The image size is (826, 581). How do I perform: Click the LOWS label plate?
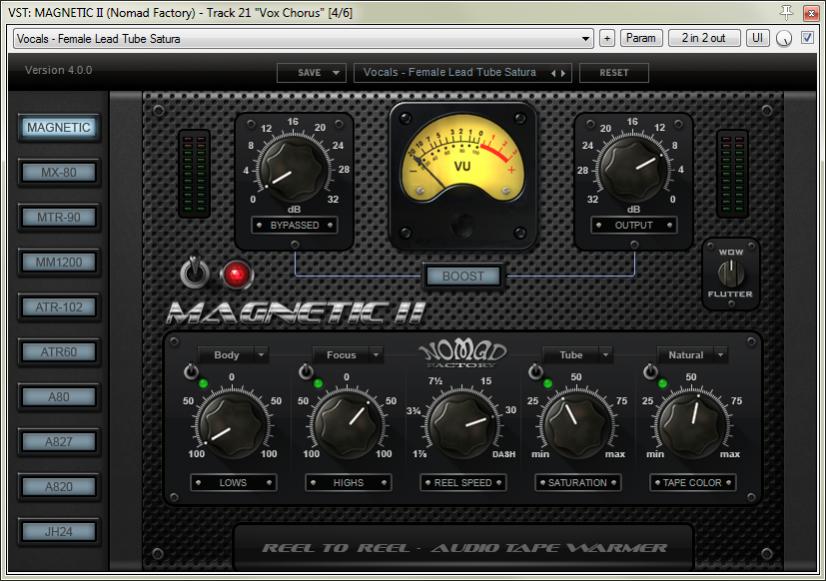click(x=233, y=482)
